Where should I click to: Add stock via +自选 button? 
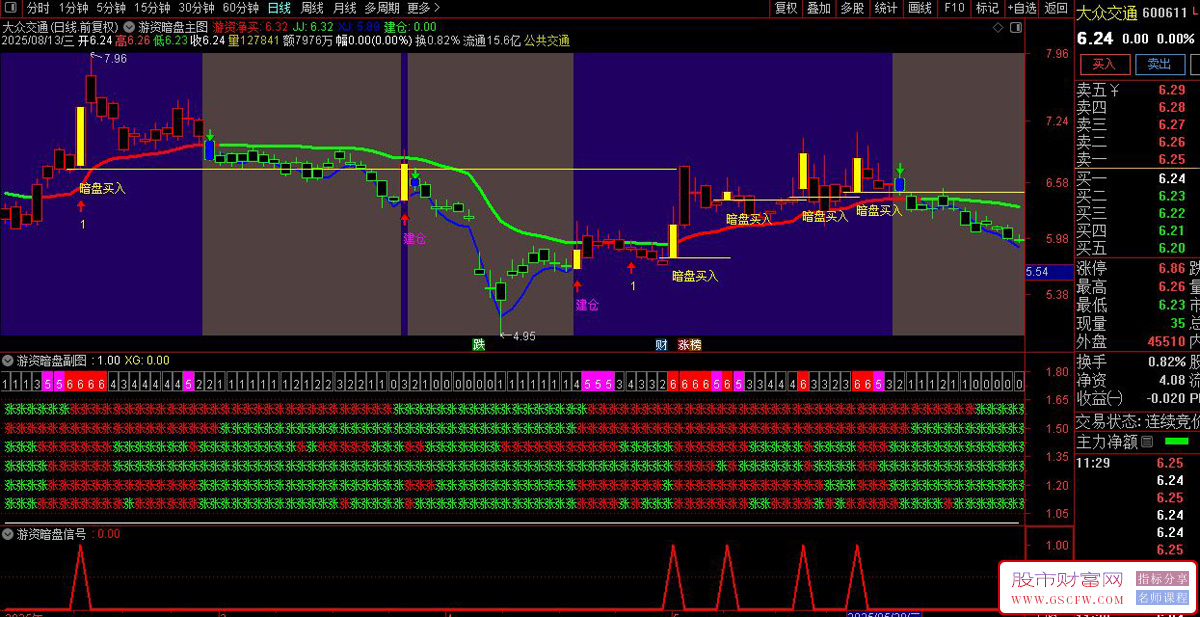click(1022, 8)
